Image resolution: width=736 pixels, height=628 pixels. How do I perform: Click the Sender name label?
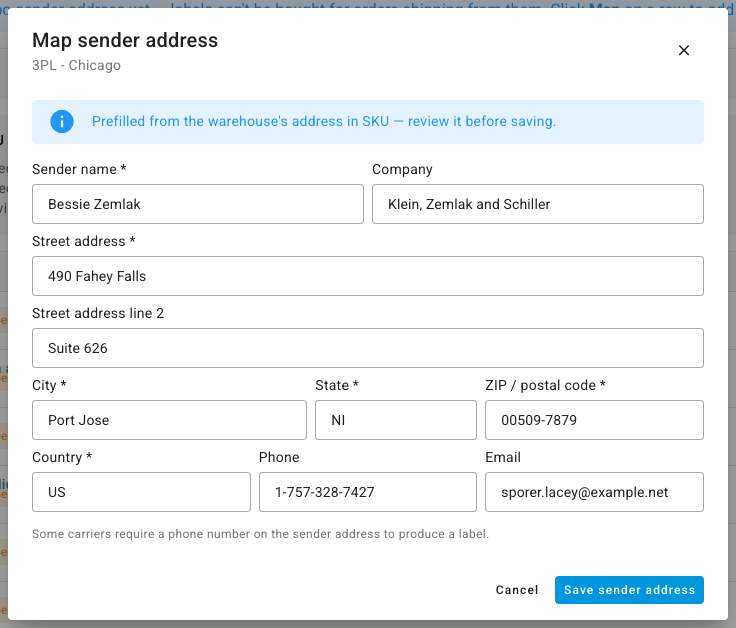coord(79,169)
